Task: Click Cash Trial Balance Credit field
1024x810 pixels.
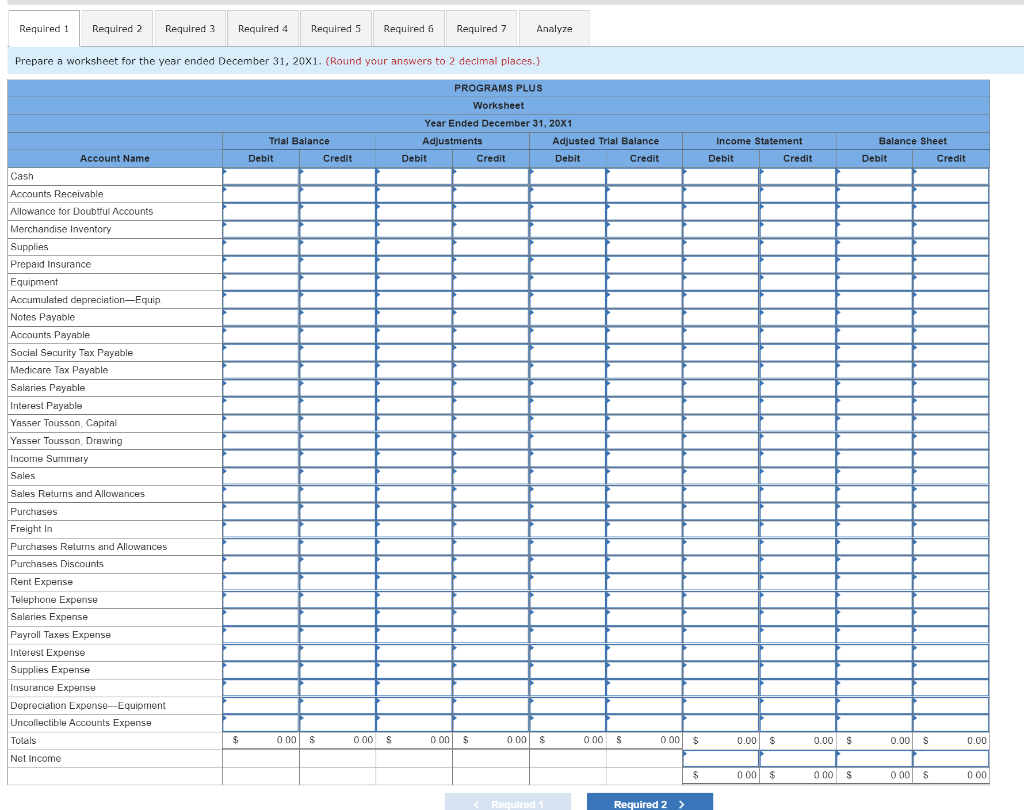Action: 338,176
